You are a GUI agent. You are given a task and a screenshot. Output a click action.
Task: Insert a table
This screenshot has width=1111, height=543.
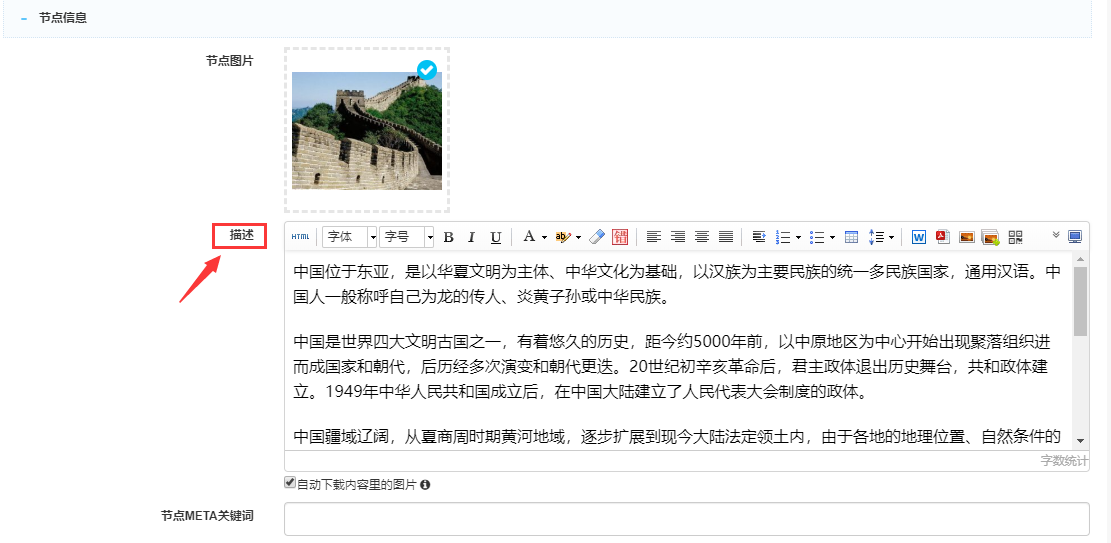[x=852, y=237]
